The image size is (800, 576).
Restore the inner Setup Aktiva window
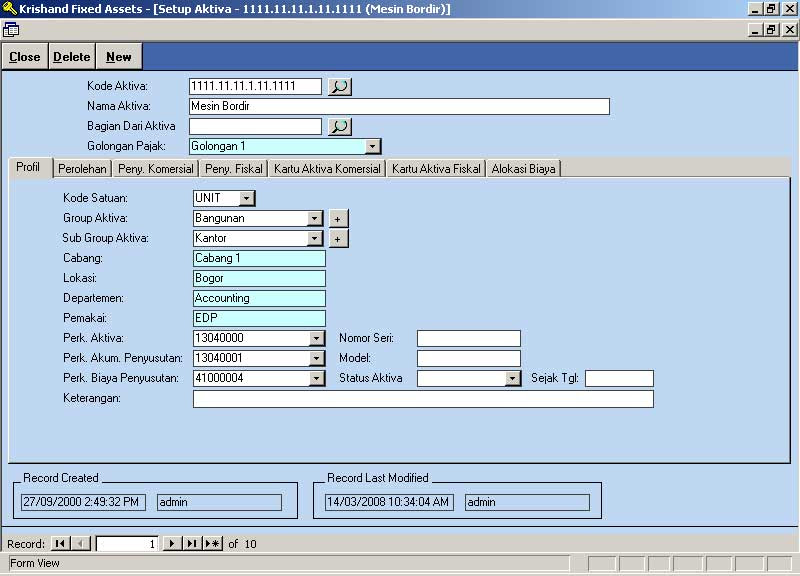771,30
